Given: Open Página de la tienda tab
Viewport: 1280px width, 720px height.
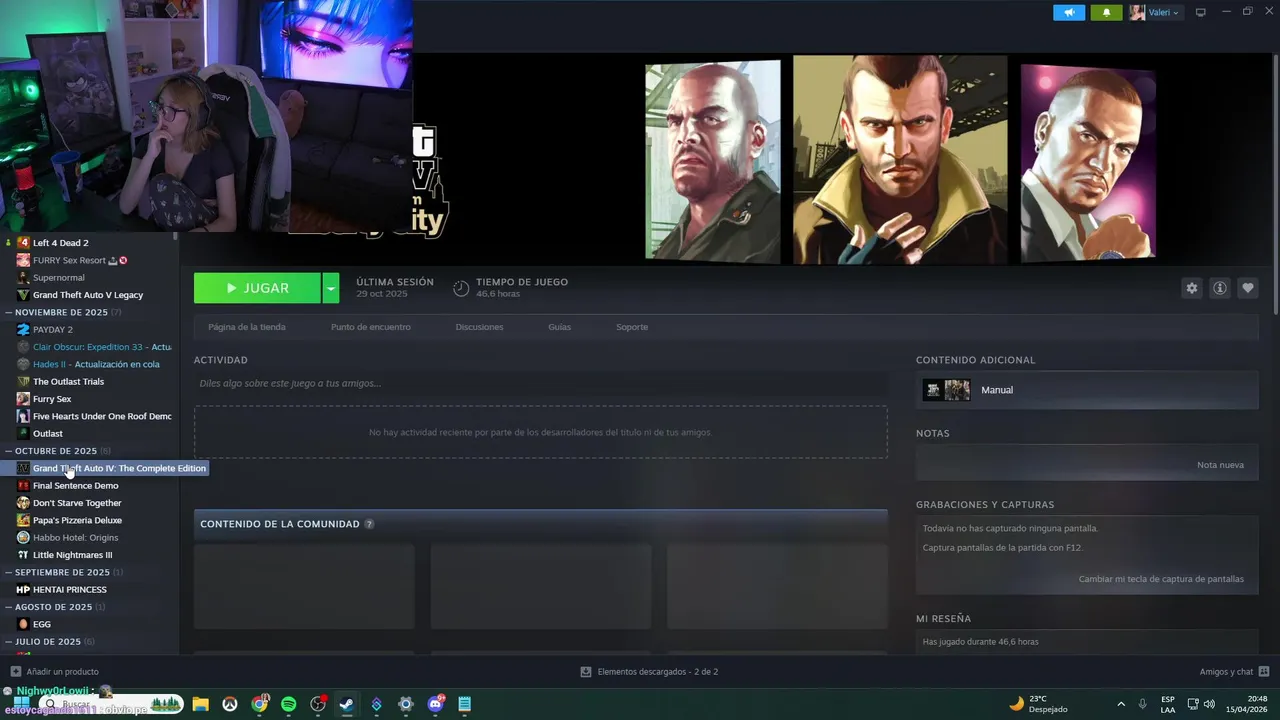Looking at the screenshot, I should 247,327.
